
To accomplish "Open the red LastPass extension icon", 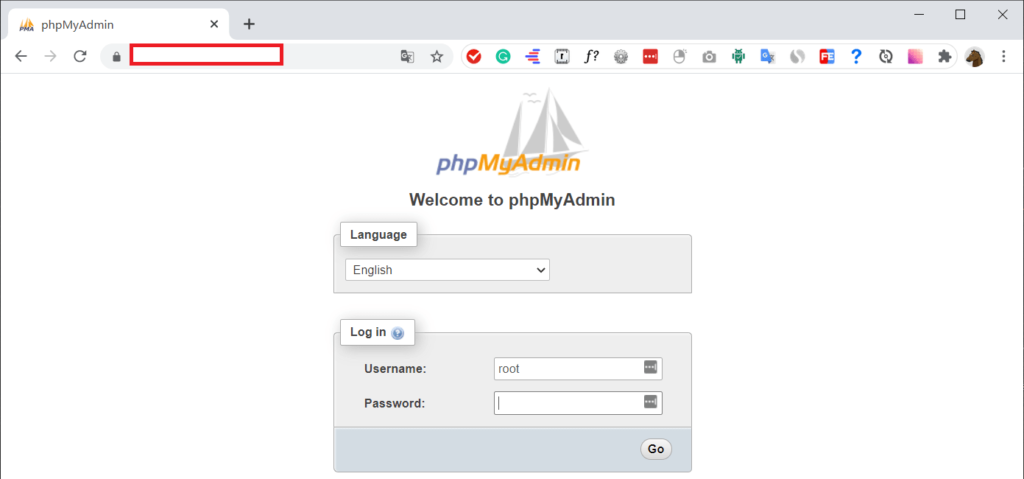I will coord(650,57).
